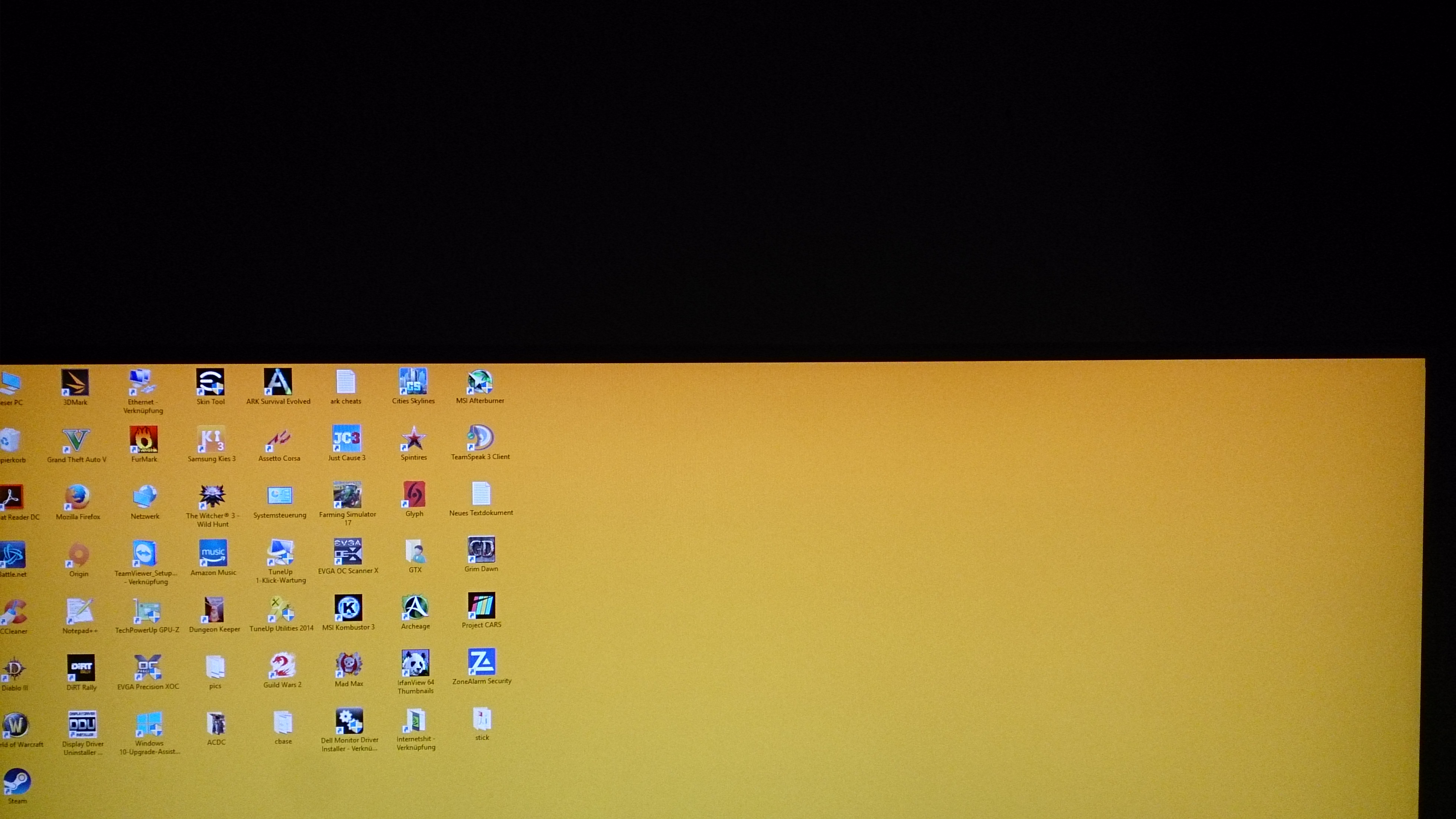Open the Steam desktop icon
The width and height of the screenshot is (1456, 819).
[17, 782]
